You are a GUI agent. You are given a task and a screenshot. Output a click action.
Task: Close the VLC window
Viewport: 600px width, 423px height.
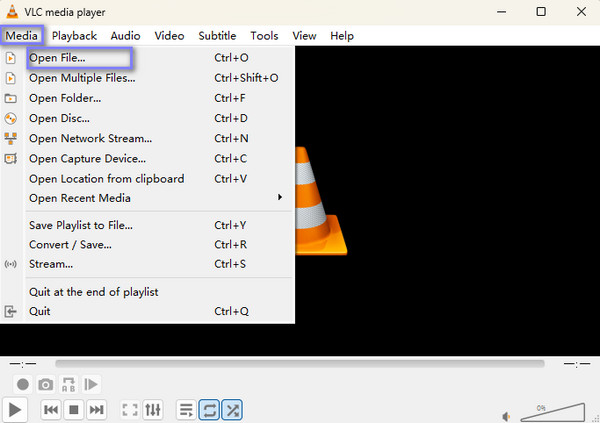pyautogui.click(x=581, y=12)
